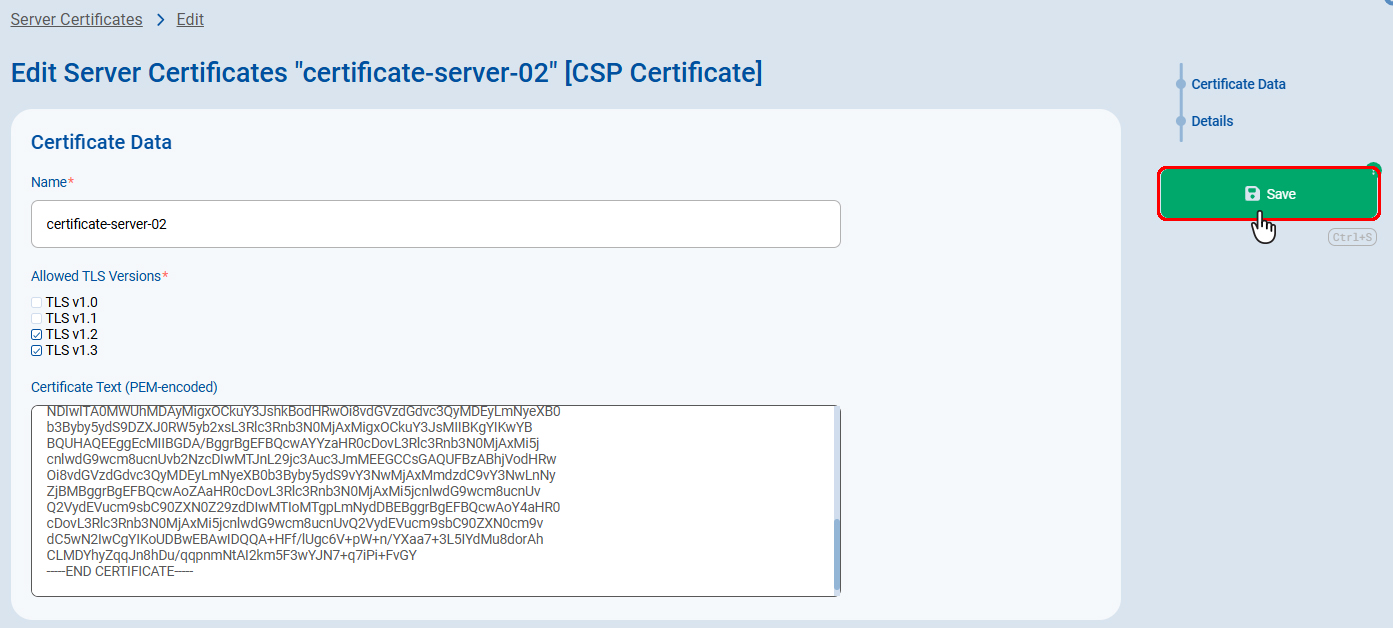Click the Ctrl+S shortcut badge
Image resolution: width=1393 pixels, height=628 pixels.
(1352, 238)
